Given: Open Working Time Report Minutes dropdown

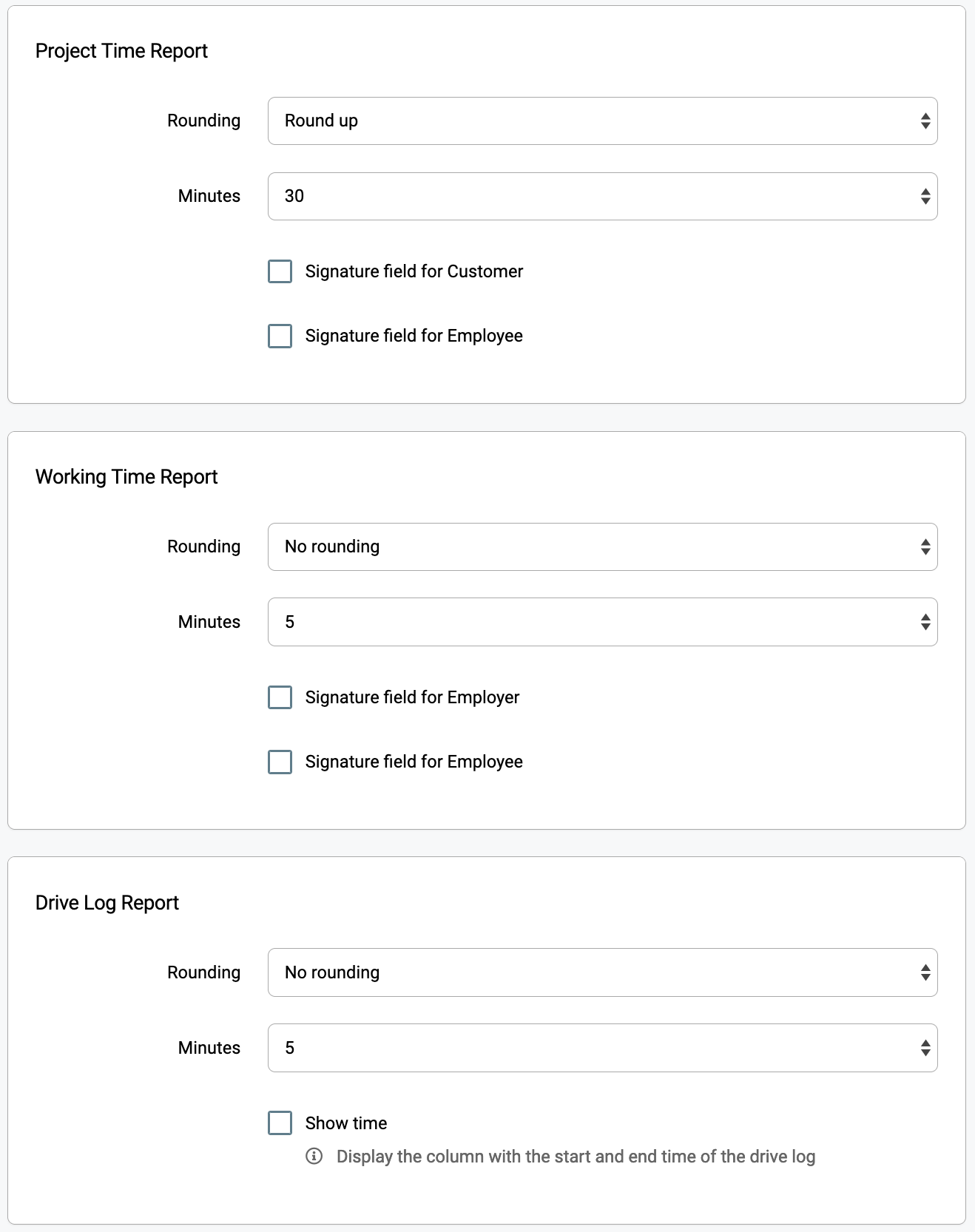Looking at the screenshot, I should tap(602, 623).
